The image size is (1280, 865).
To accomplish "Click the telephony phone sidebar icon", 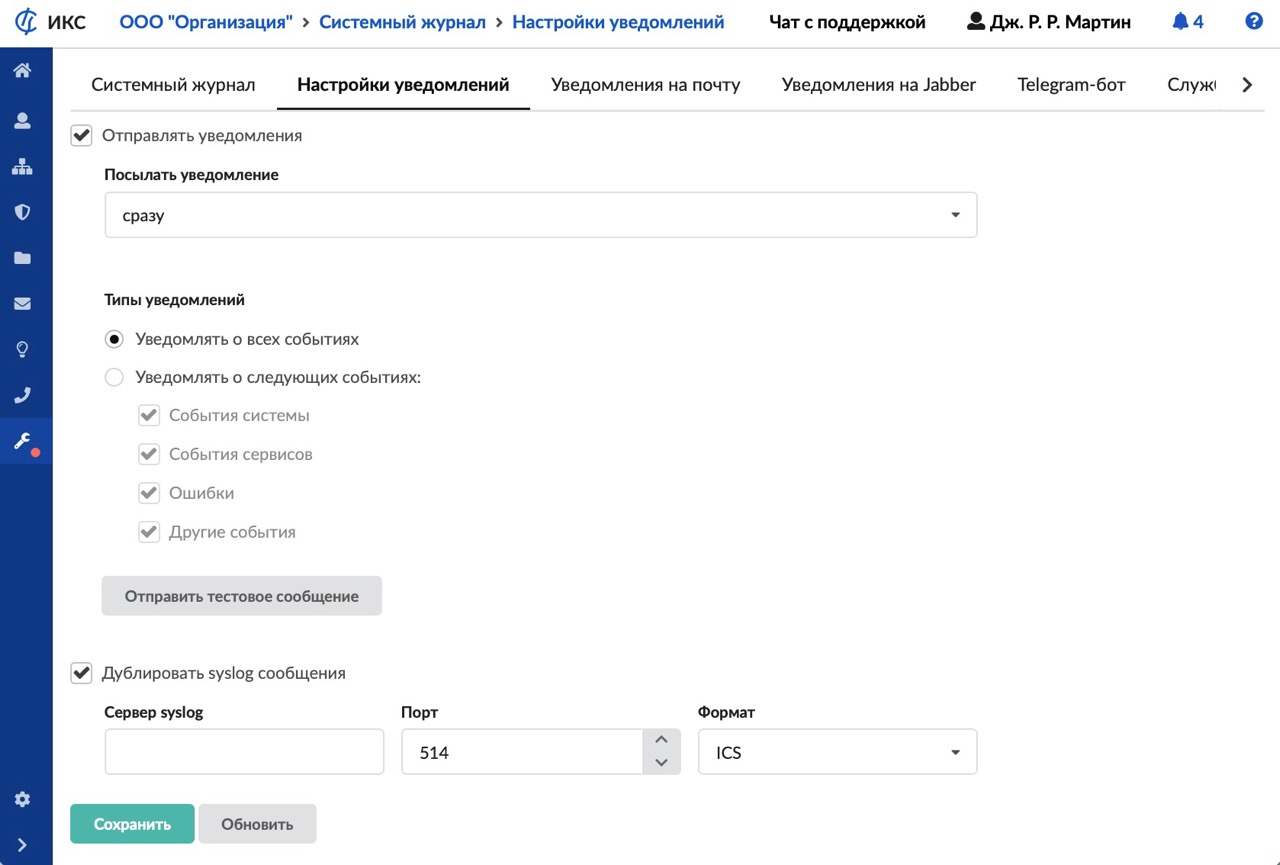I will pos(22,395).
